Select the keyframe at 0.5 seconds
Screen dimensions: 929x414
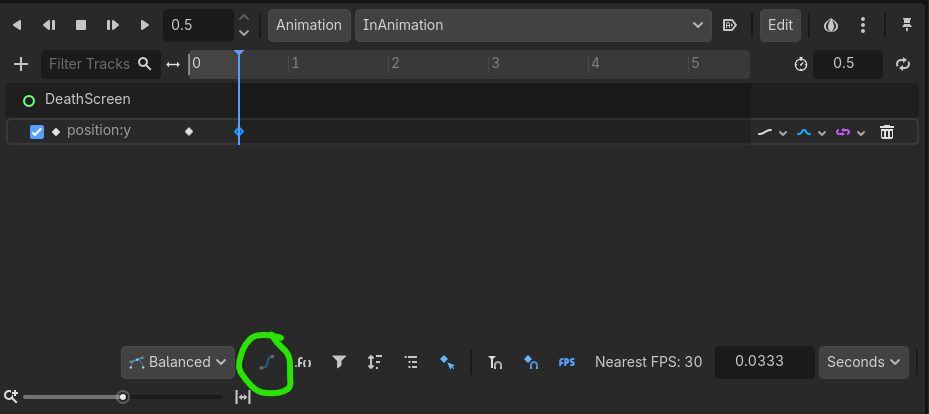click(x=238, y=132)
